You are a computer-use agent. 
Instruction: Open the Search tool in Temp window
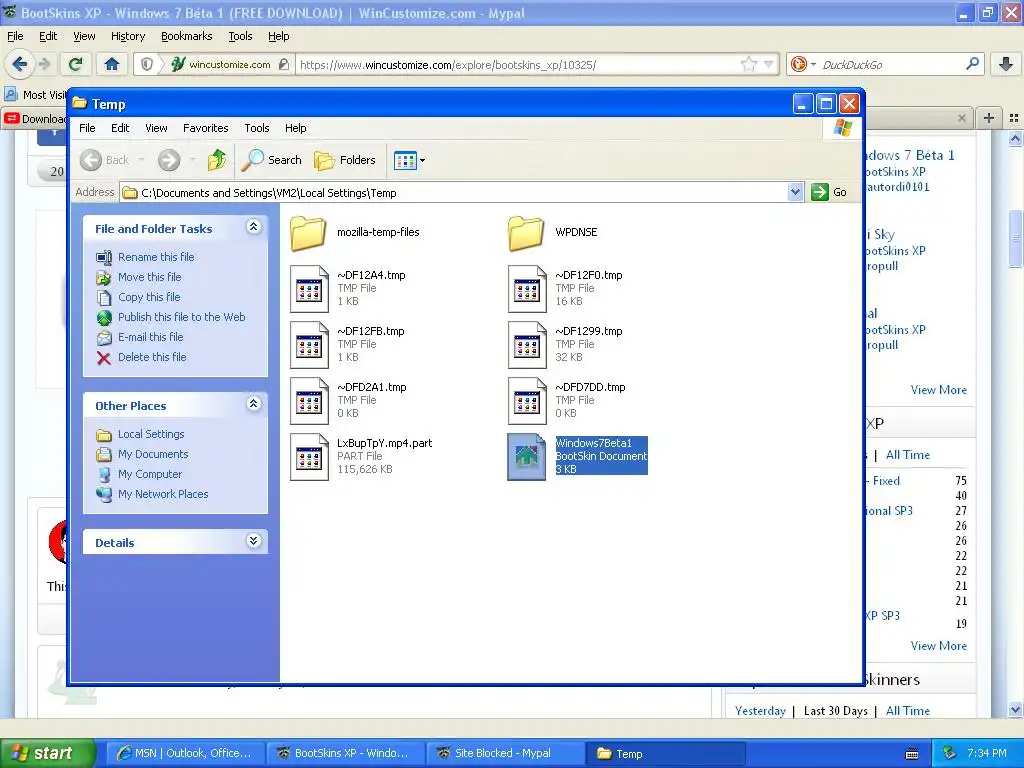point(271,160)
